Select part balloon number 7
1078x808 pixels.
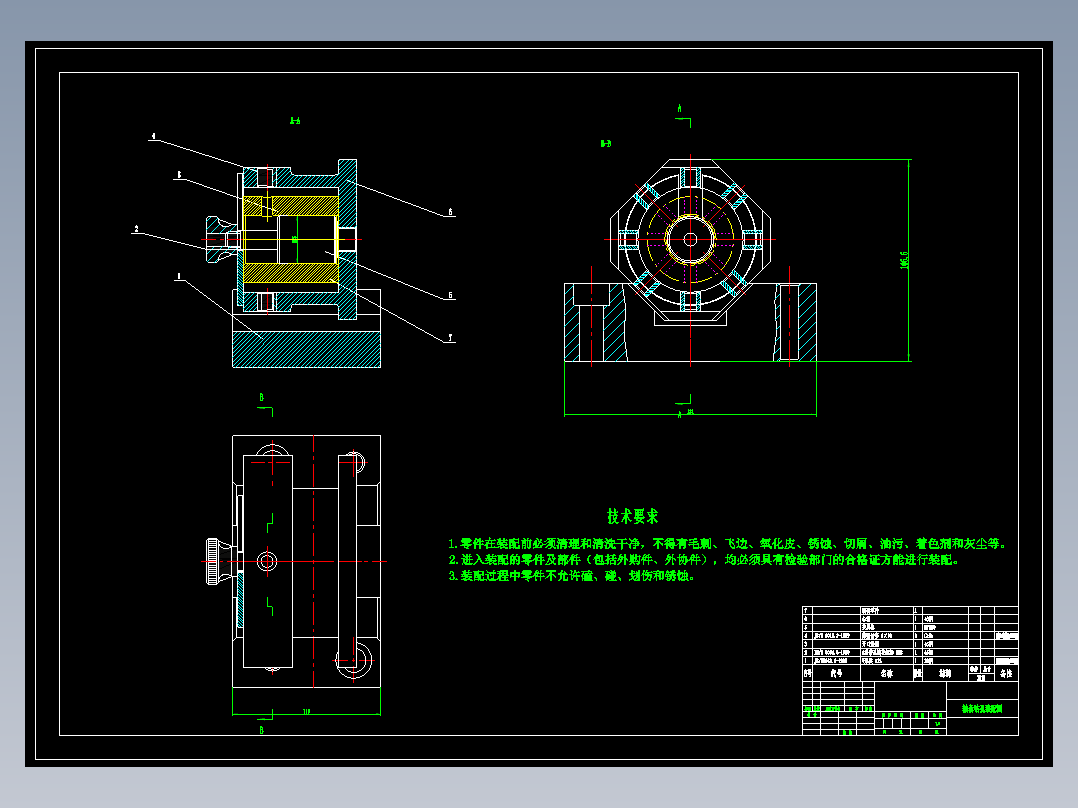tap(450, 338)
